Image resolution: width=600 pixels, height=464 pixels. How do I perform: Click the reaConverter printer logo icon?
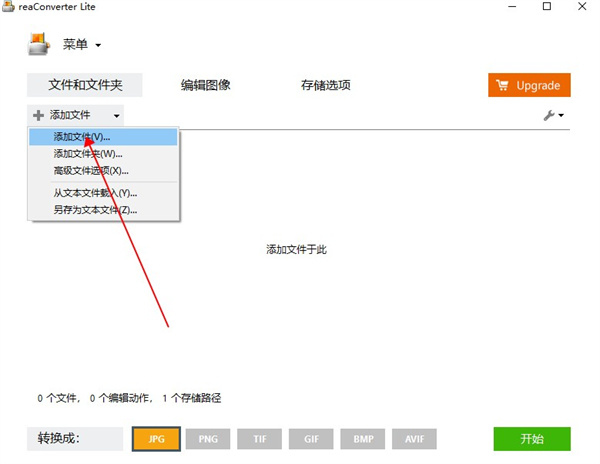(x=37, y=44)
